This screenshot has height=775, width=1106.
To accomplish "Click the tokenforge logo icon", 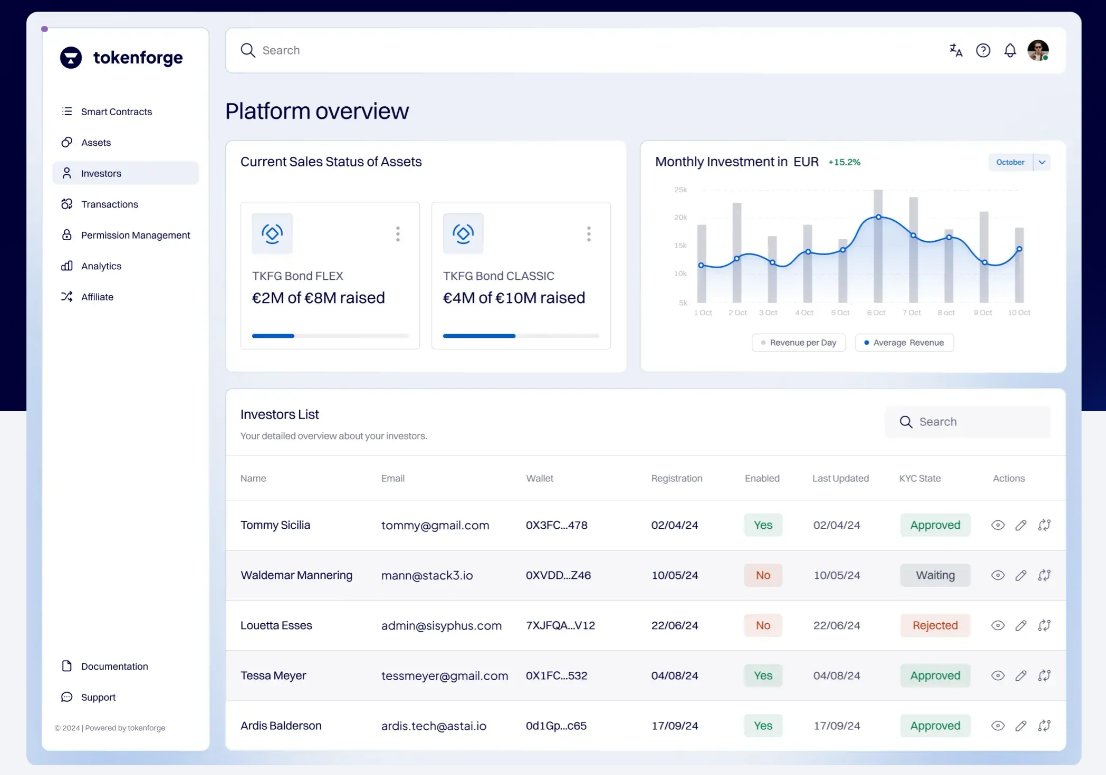I will coord(71,58).
